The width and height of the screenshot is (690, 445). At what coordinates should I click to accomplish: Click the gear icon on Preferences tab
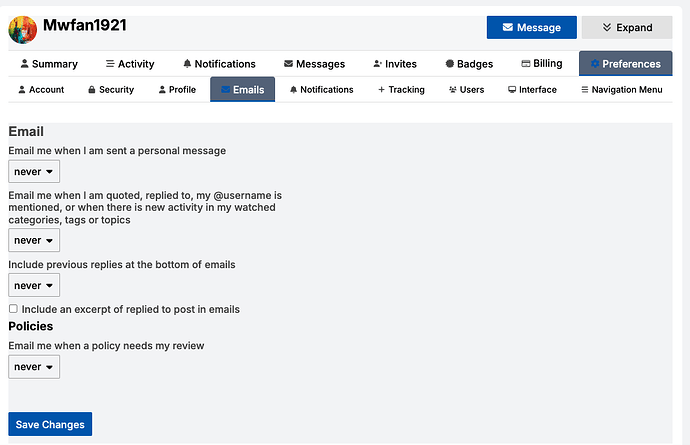(x=595, y=64)
